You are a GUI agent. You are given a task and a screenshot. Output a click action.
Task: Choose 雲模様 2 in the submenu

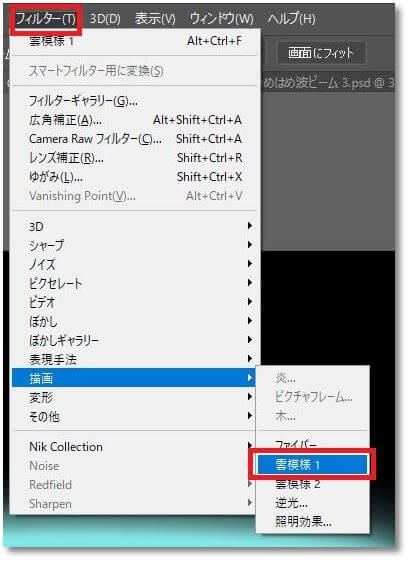(312, 484)
